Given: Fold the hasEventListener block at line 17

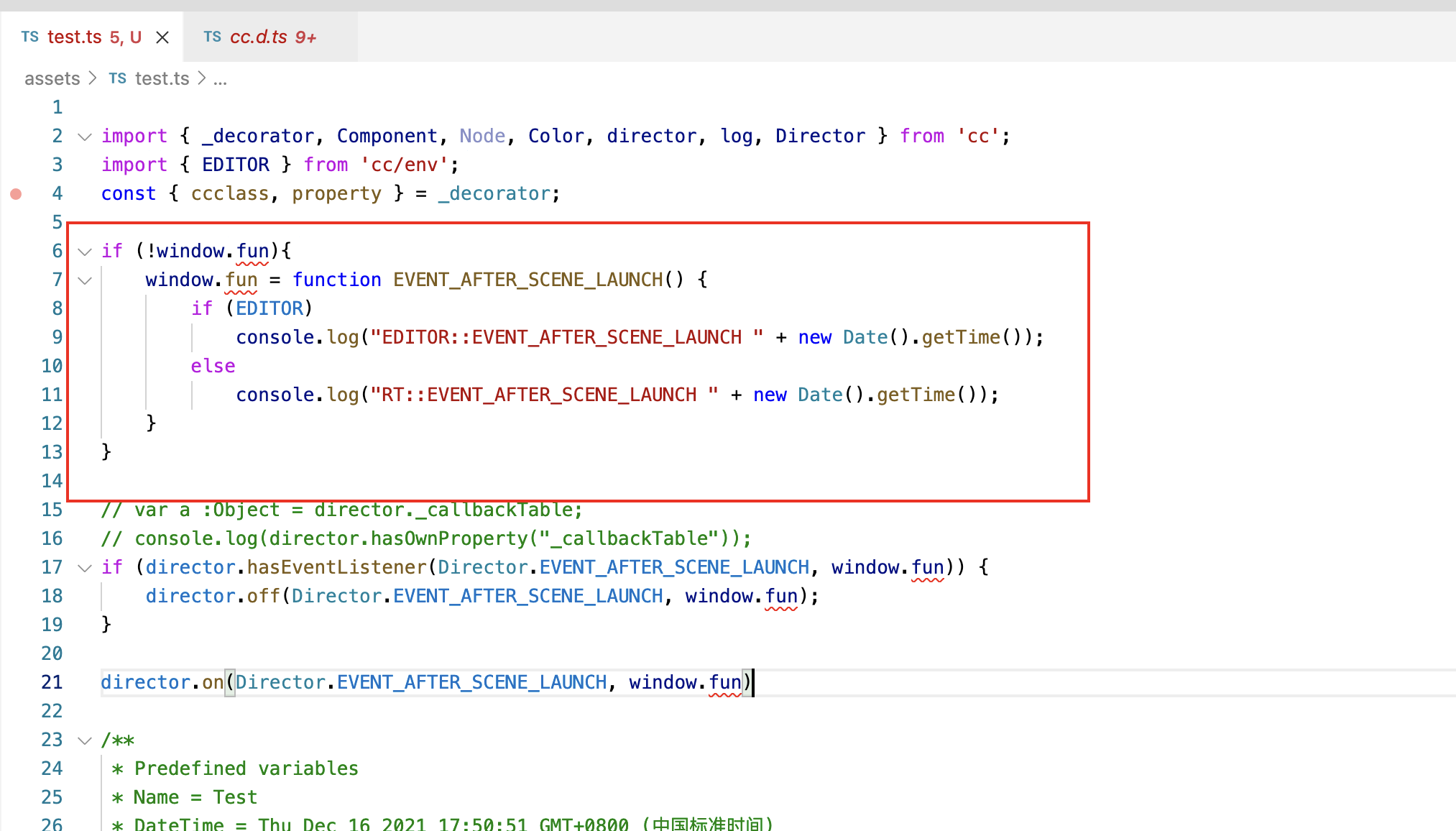Looking at the screenshot, I should pyautogui.click(x=85, y=568).
